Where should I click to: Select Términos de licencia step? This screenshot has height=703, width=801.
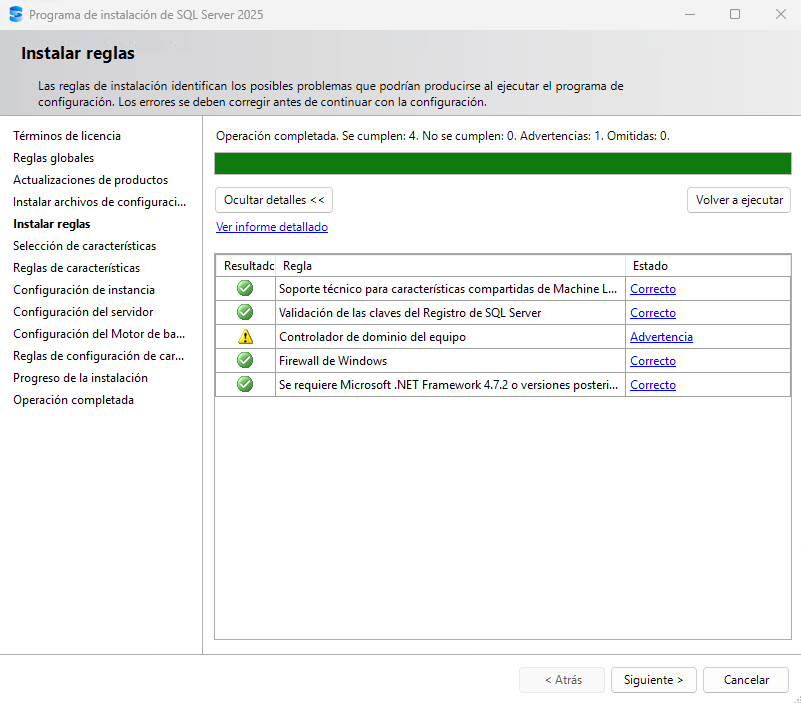point(67,136)
